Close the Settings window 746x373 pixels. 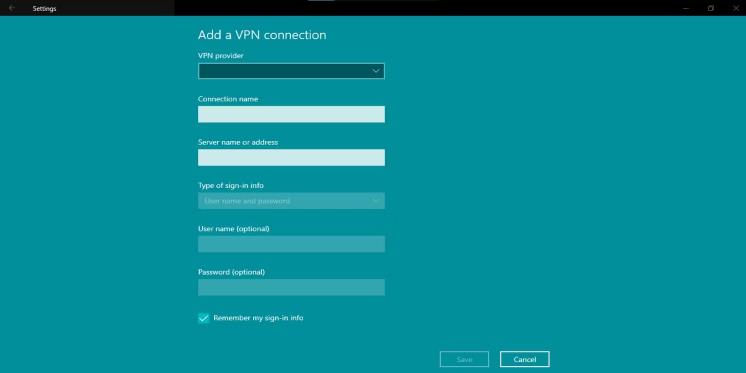[736, 8]
